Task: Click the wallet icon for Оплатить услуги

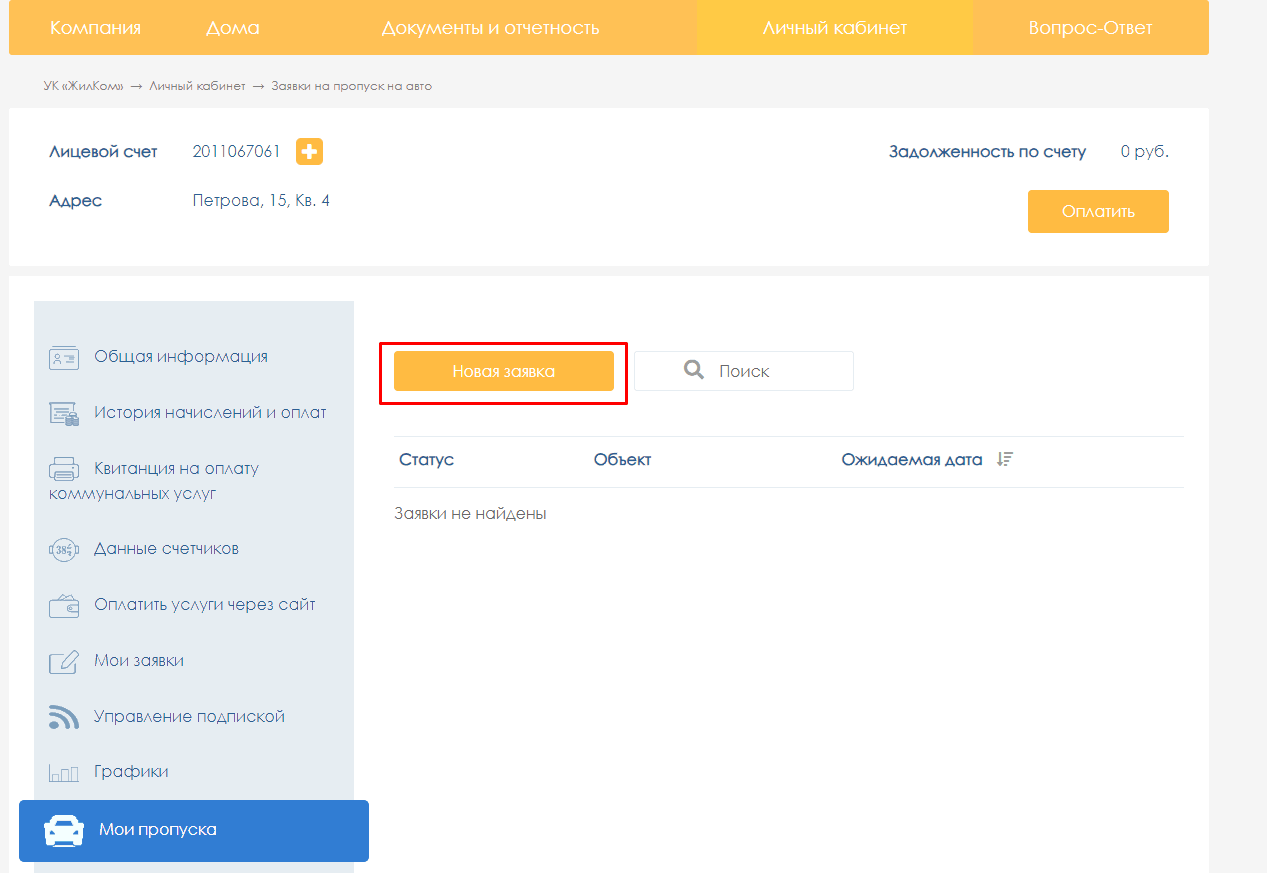Action: pos(64,606)
